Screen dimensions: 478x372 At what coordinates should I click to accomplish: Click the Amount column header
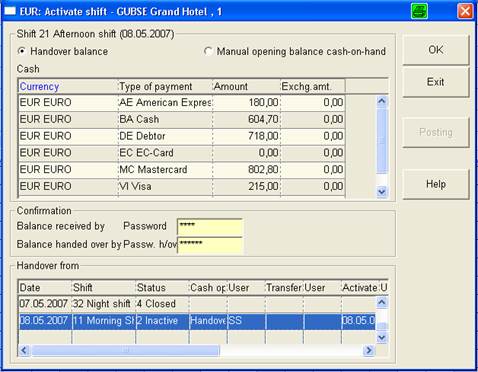point(246,86)
